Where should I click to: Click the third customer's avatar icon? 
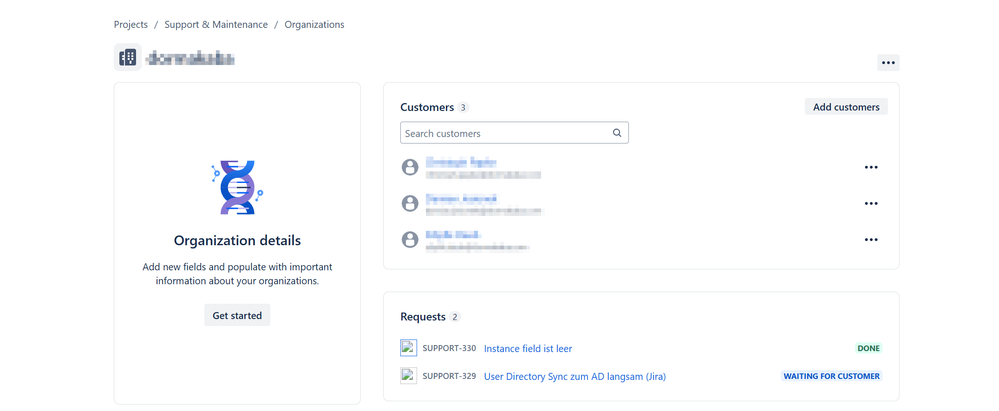click(410, 240)
